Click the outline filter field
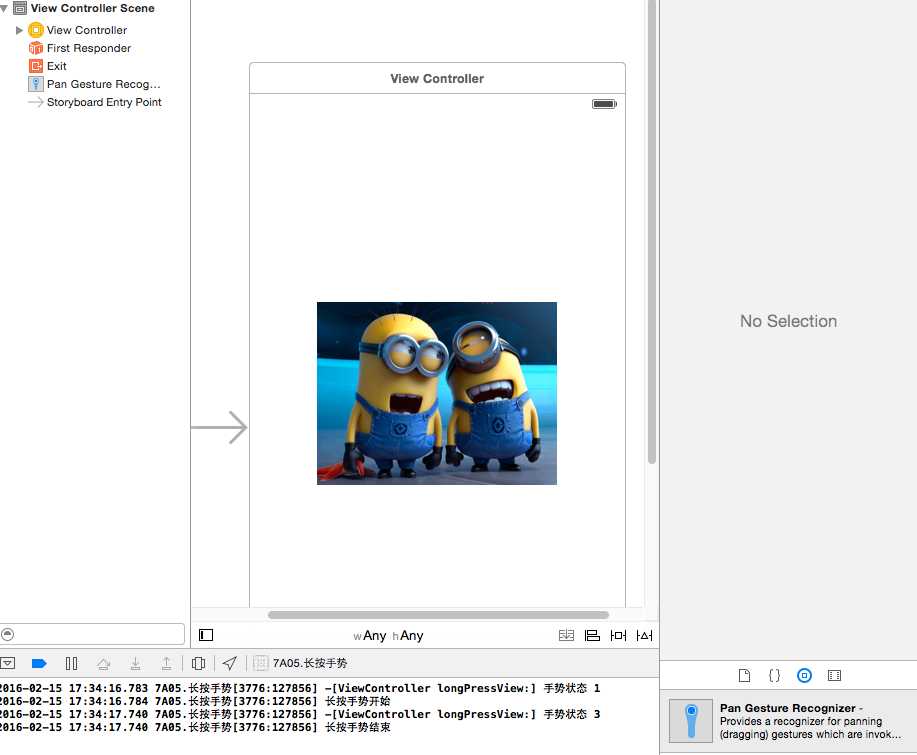917x755 pixels. click(92, 634)
